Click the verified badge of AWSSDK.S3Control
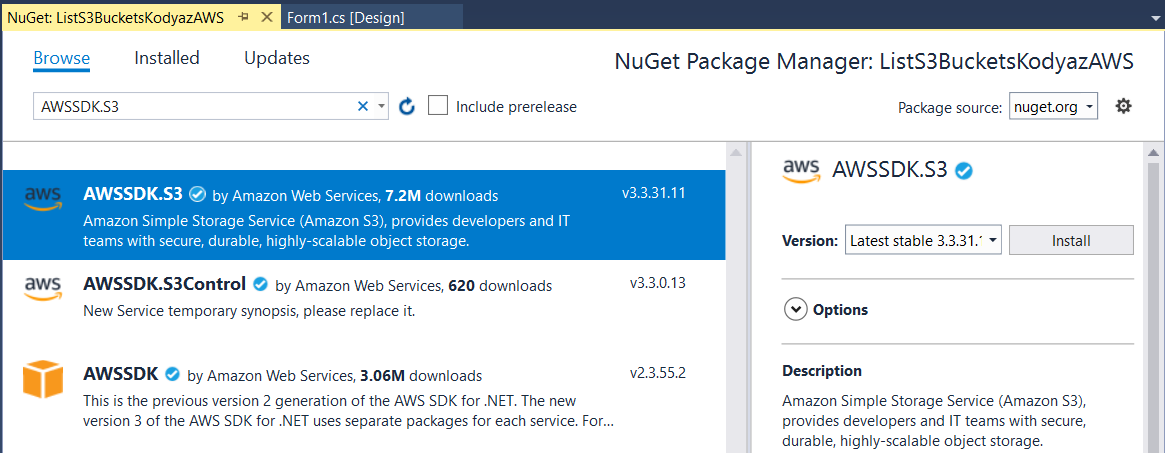1165x453 pixels. 260,284
